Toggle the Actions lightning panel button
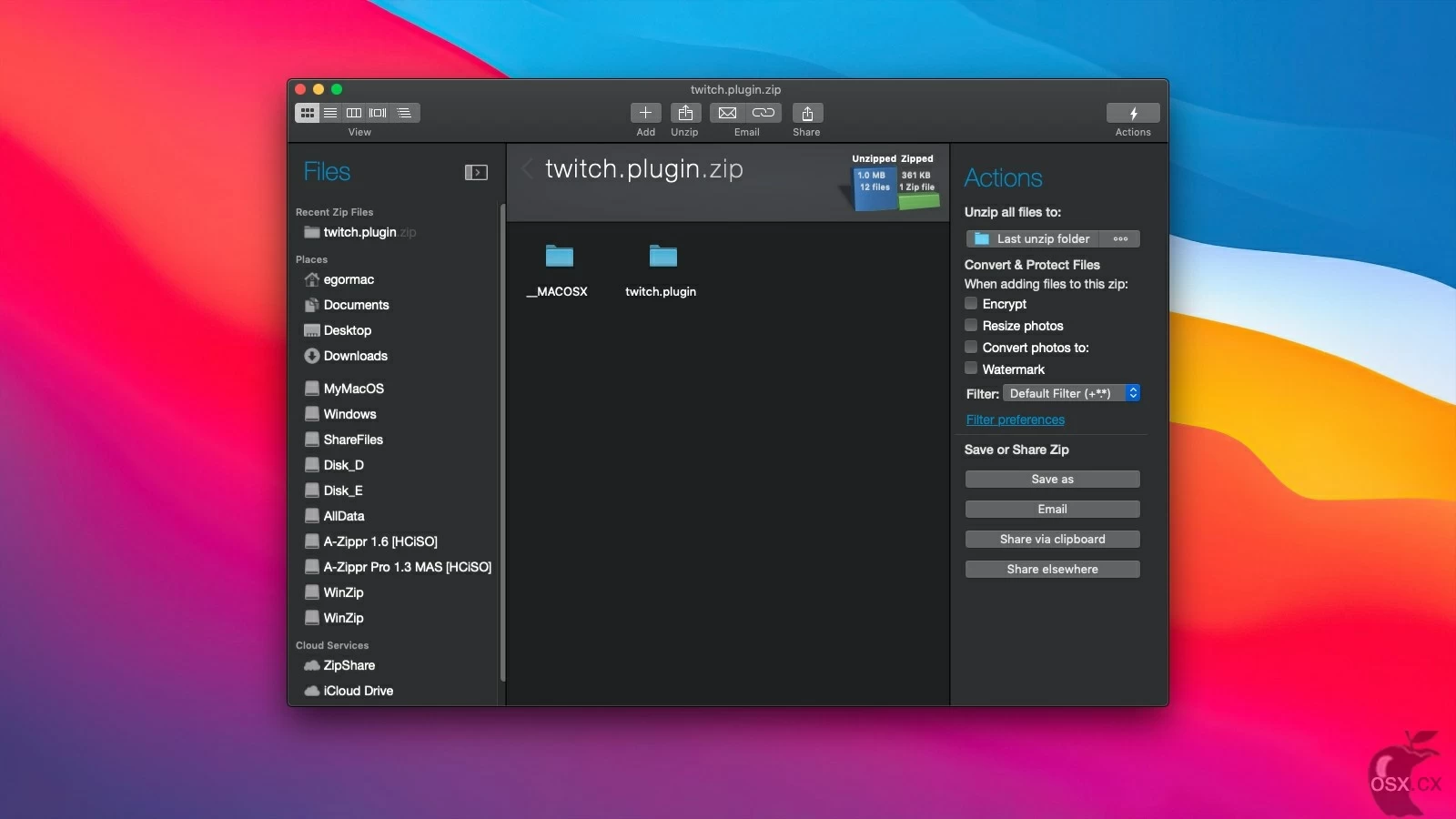 [1133, 113]
